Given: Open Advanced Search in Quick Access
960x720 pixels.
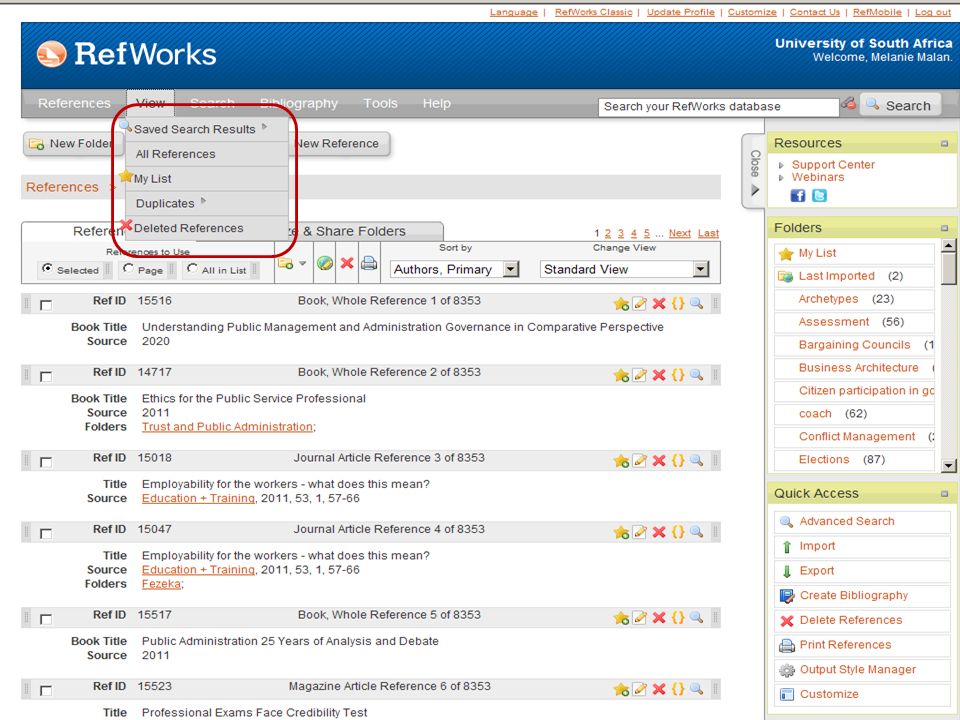Looking at the screenshot, I should point(847,522).
